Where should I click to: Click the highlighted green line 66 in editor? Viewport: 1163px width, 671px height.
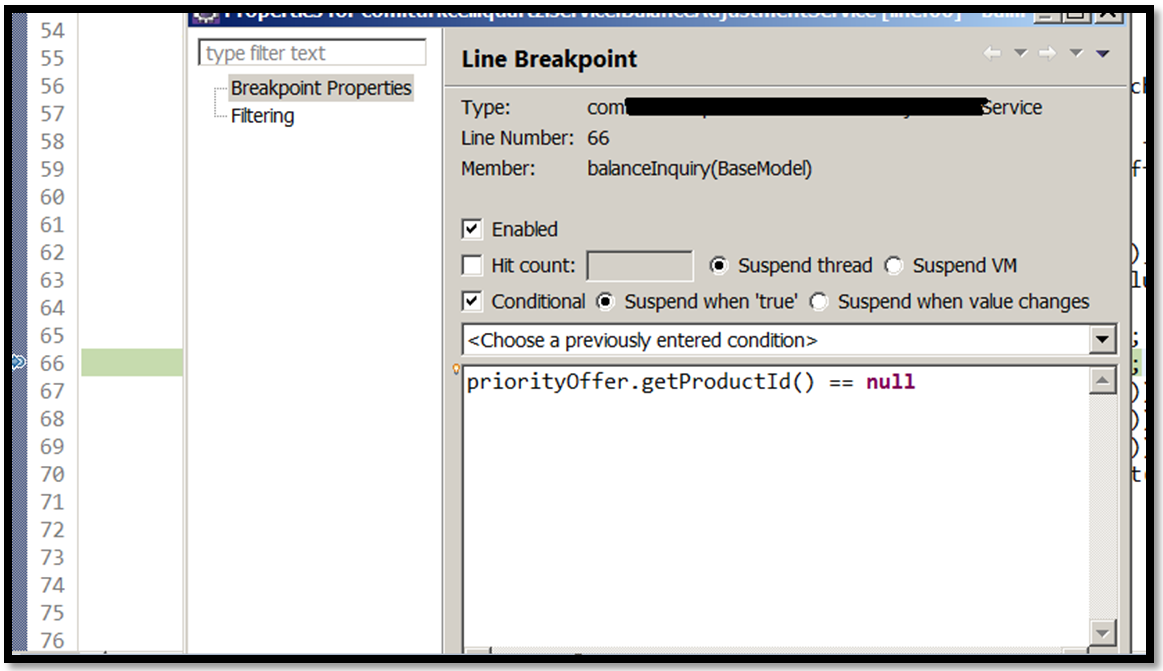point(132,363)
